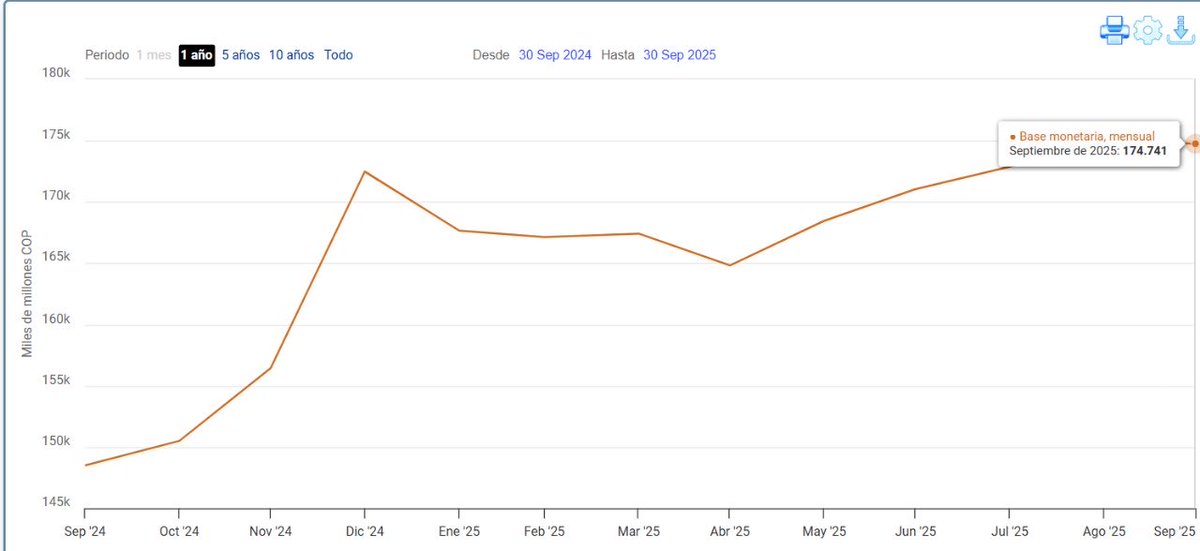Click the 150k y-axis label
This screenshot has width=1200, height=551.
[x=55, y=442]
